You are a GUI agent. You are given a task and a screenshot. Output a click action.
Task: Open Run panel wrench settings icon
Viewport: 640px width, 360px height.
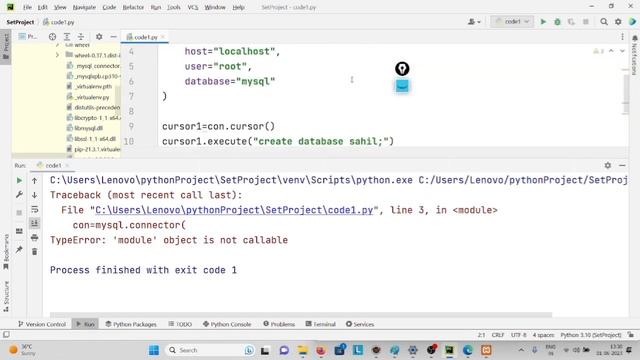click(x=19, y=195)
